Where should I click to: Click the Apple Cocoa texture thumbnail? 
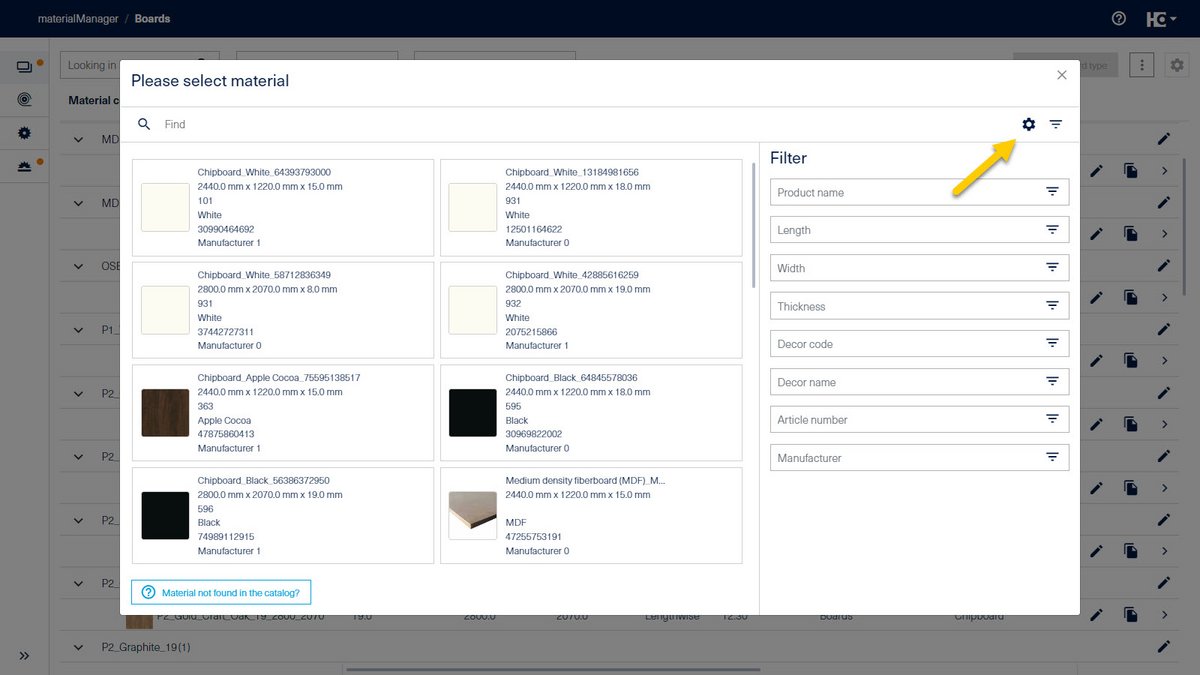165,412
